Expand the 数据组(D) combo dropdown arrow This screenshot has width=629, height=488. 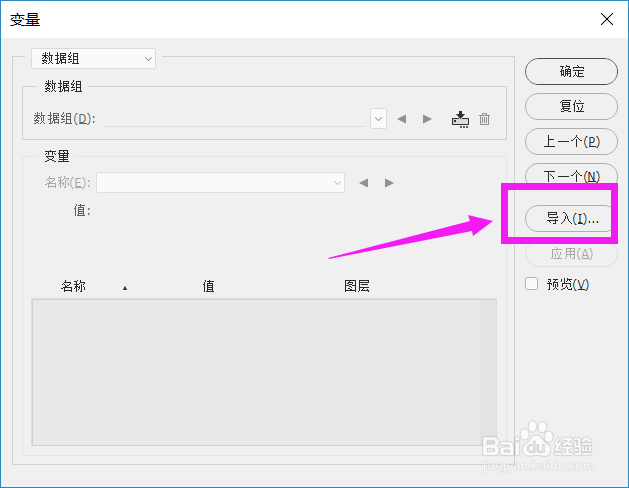pyautogui.click(x=378, y=119)
